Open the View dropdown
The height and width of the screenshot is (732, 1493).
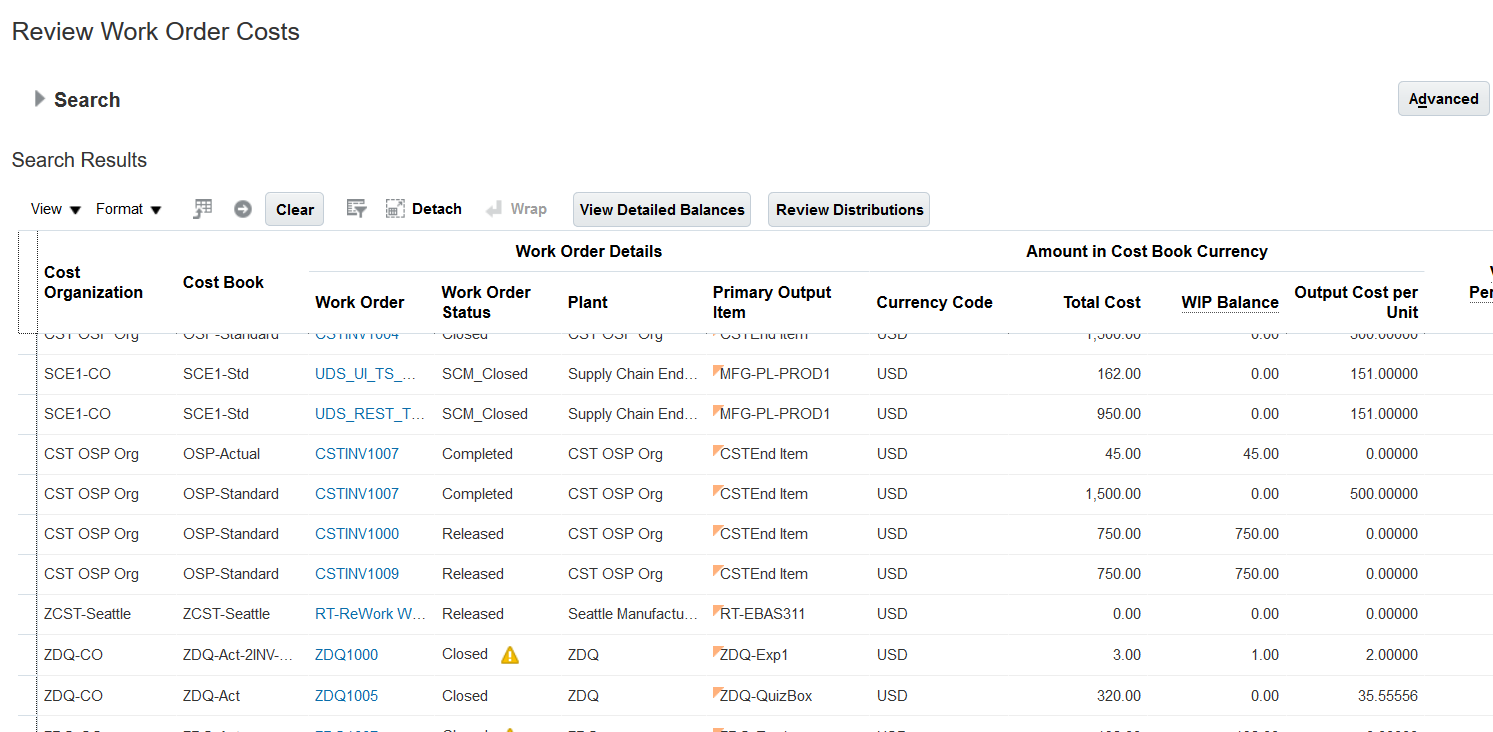pyautogui.click(x=55, y=208)
